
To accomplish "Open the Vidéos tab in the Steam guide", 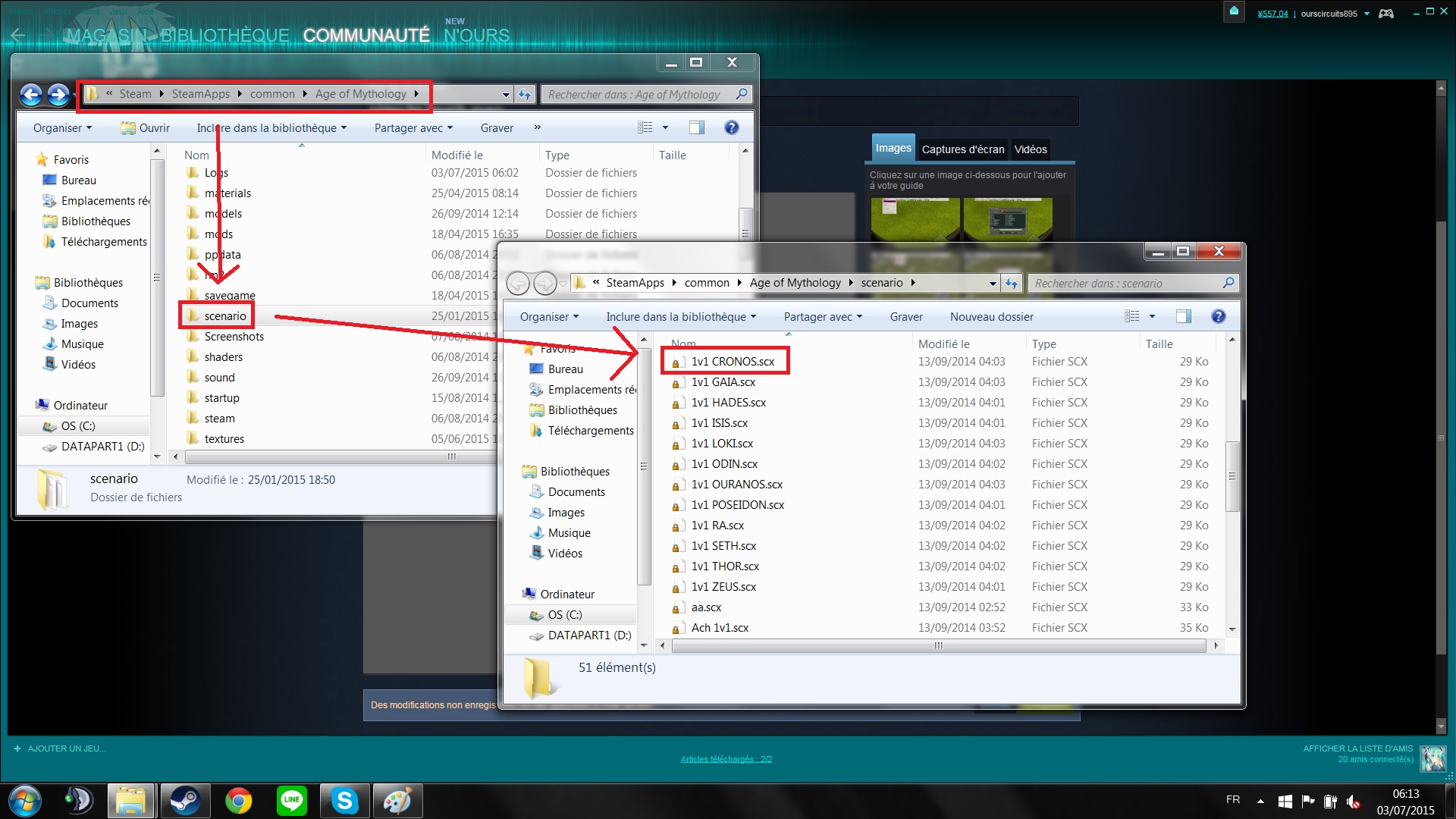I will click(1031, 149).
